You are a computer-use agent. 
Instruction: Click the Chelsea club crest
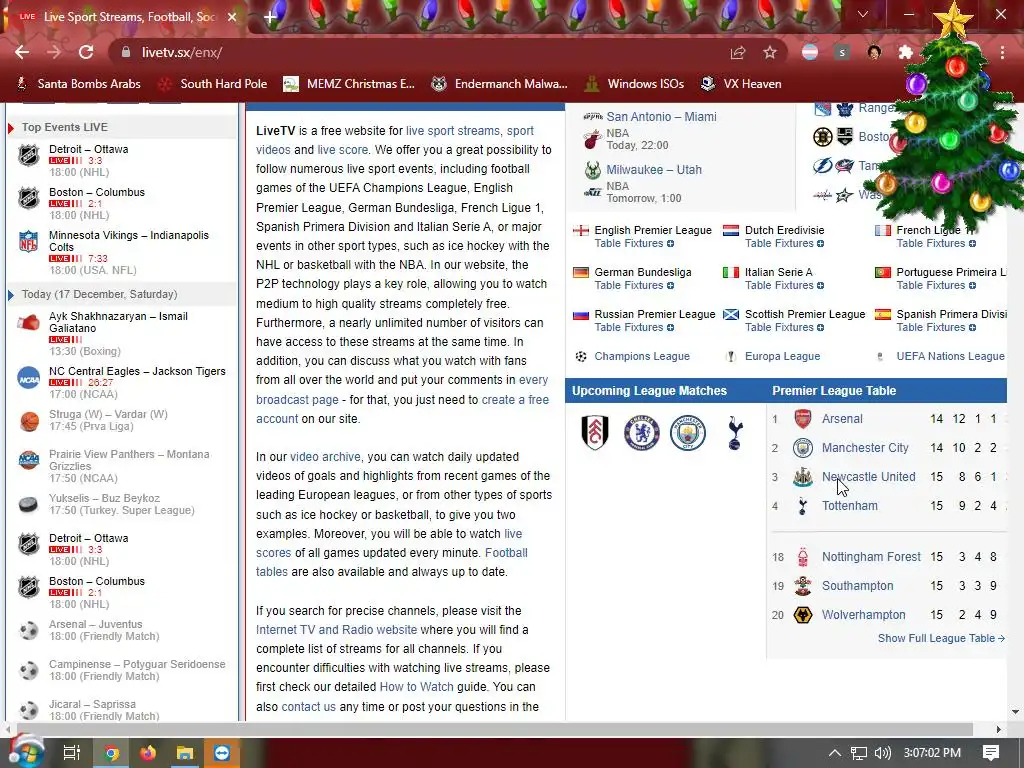click(641, 432)
